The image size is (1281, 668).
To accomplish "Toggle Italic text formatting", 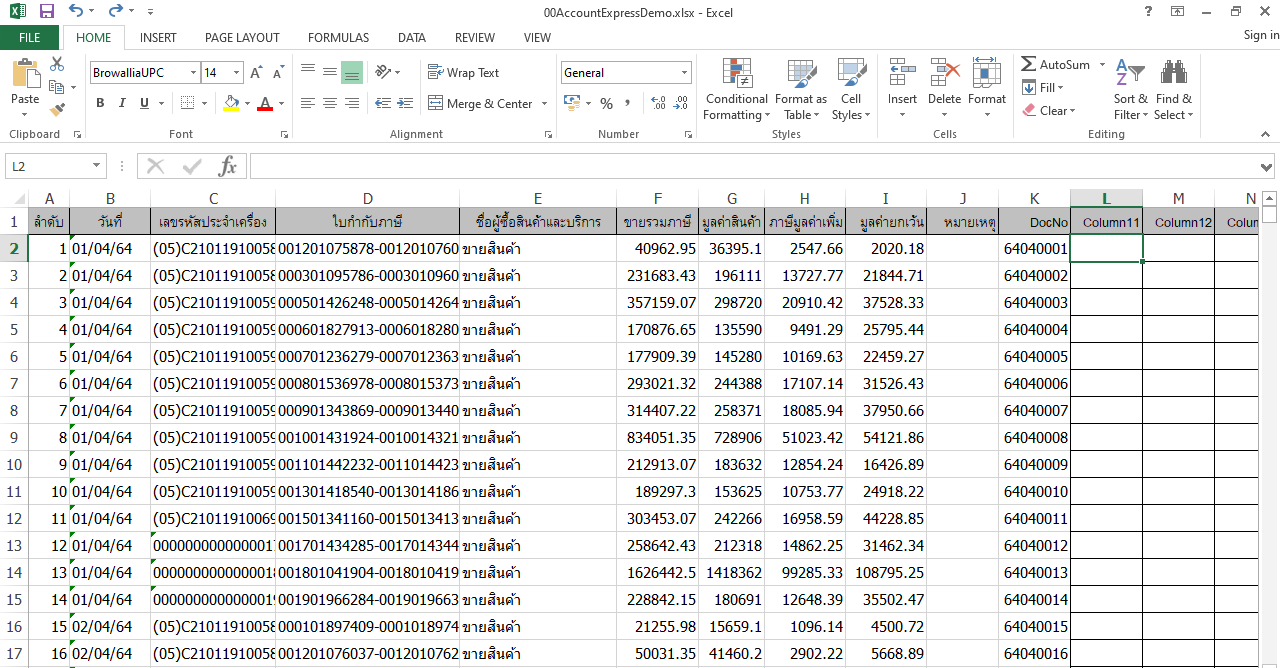I will point(122,103).
